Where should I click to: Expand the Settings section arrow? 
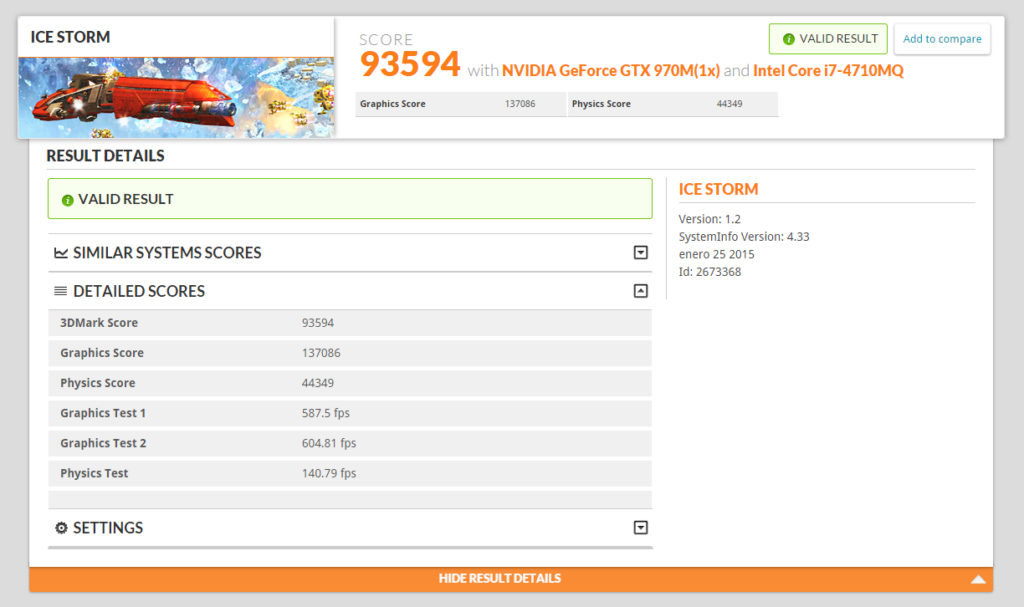(641, 528)
